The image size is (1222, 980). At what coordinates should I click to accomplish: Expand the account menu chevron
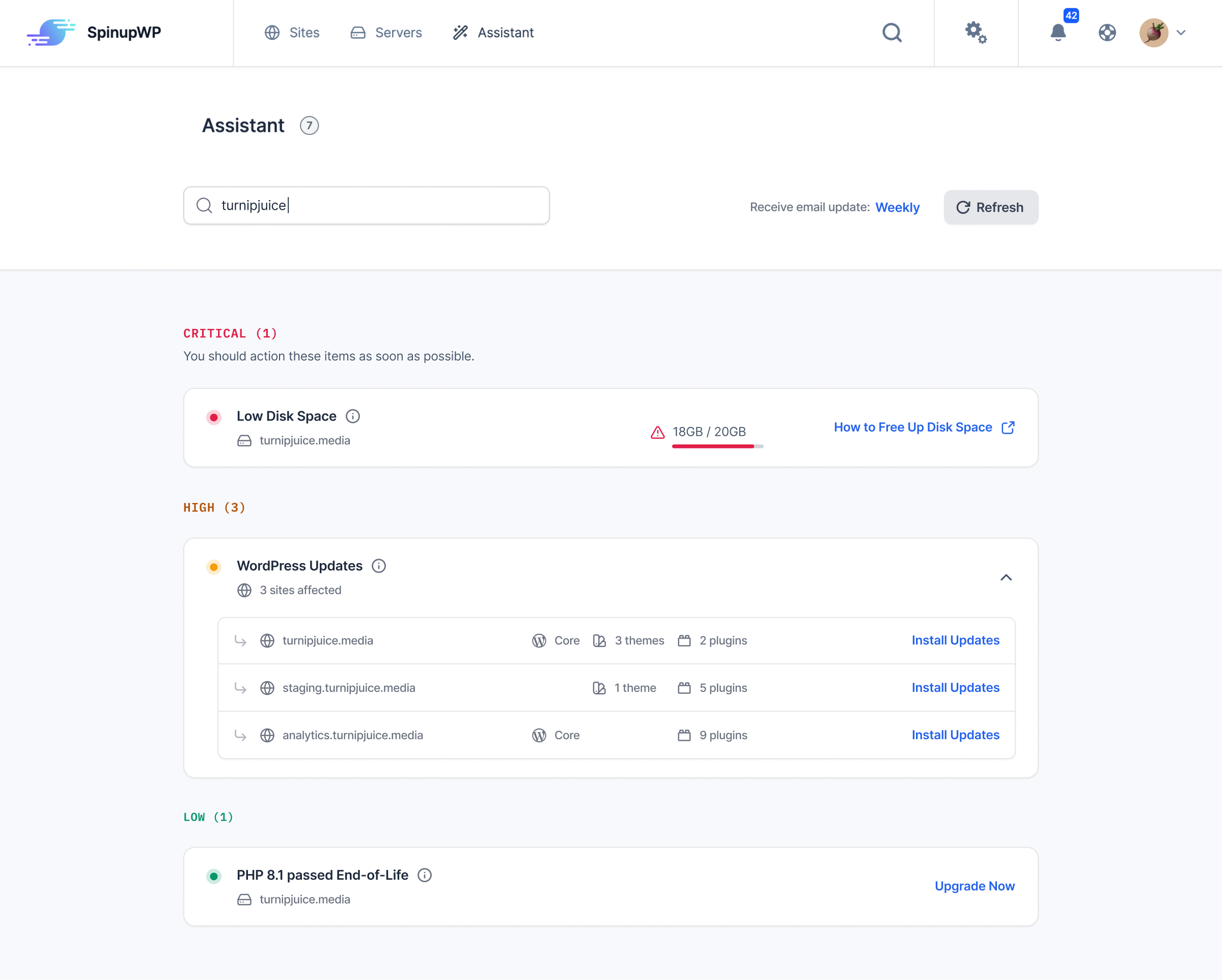(1181, 33)
